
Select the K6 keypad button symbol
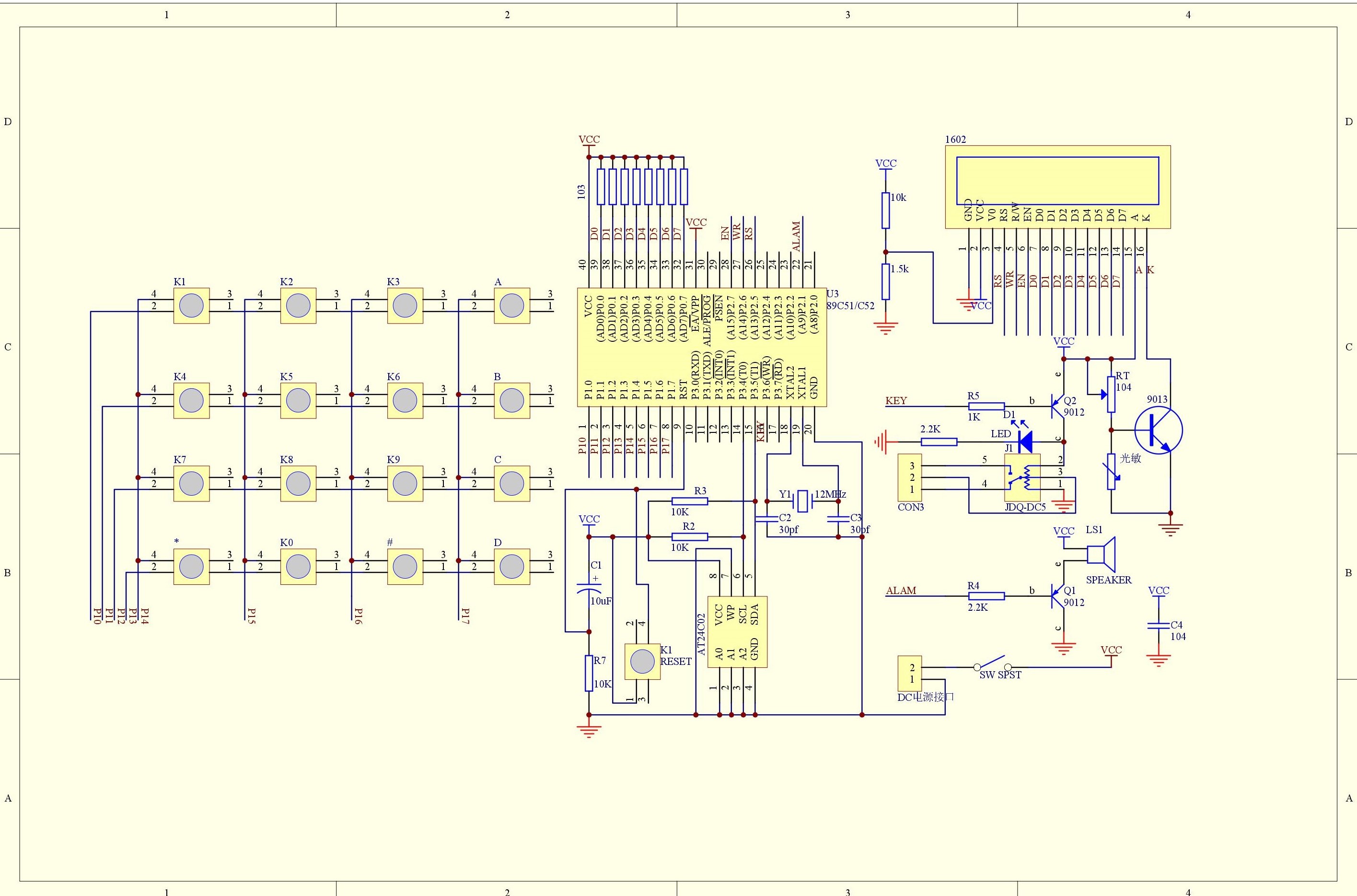pos(405,401)
